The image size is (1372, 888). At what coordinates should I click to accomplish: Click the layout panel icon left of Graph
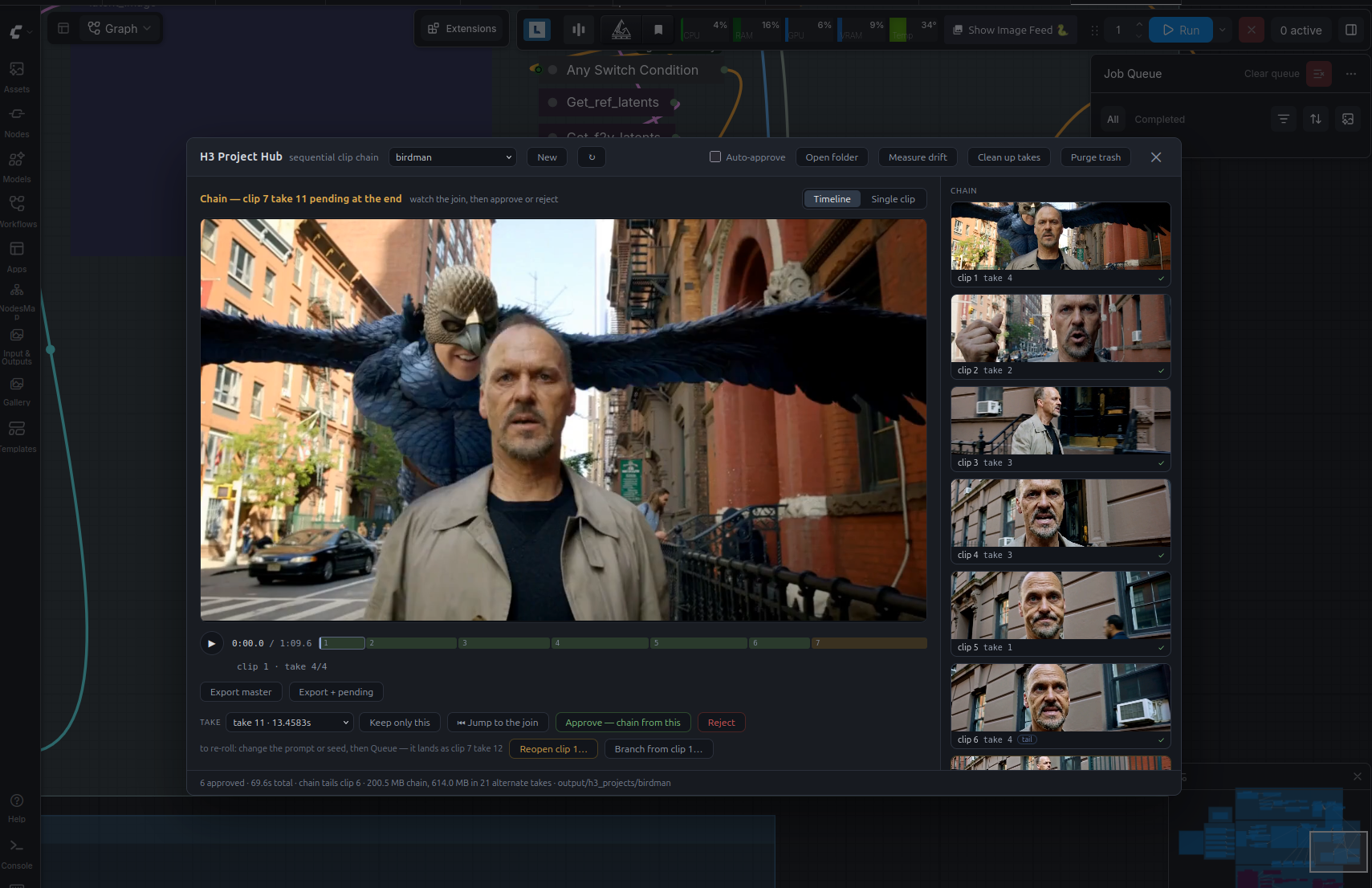63,29
